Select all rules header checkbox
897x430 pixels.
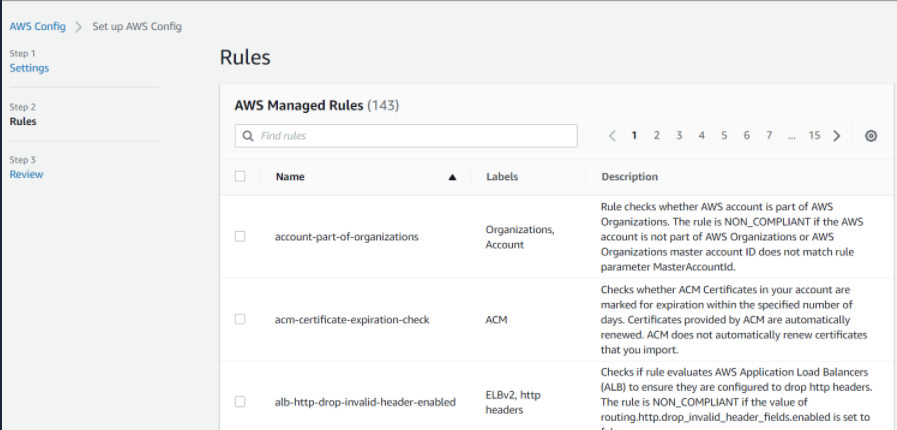coord(240,176)
